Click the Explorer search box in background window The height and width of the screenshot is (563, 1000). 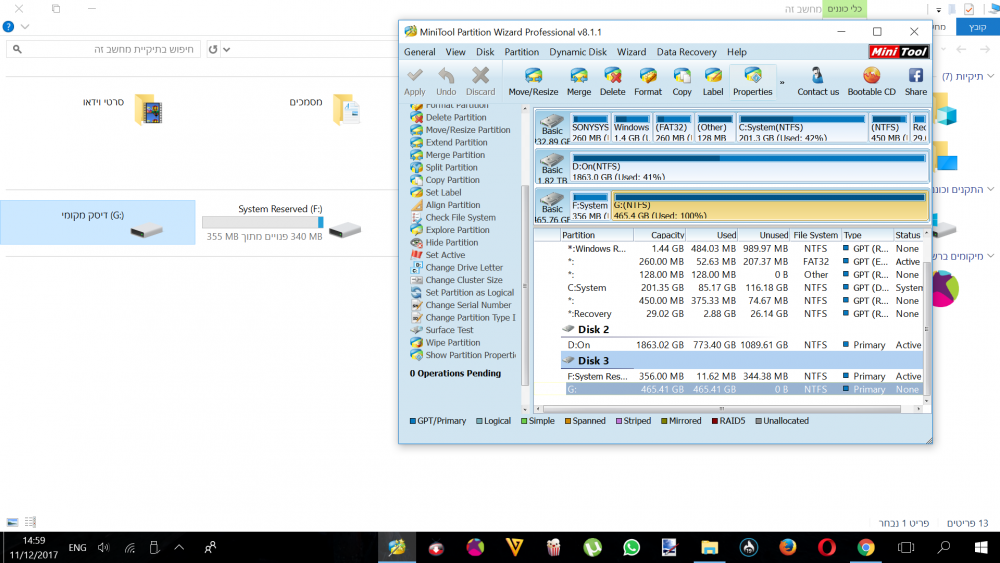103,49
